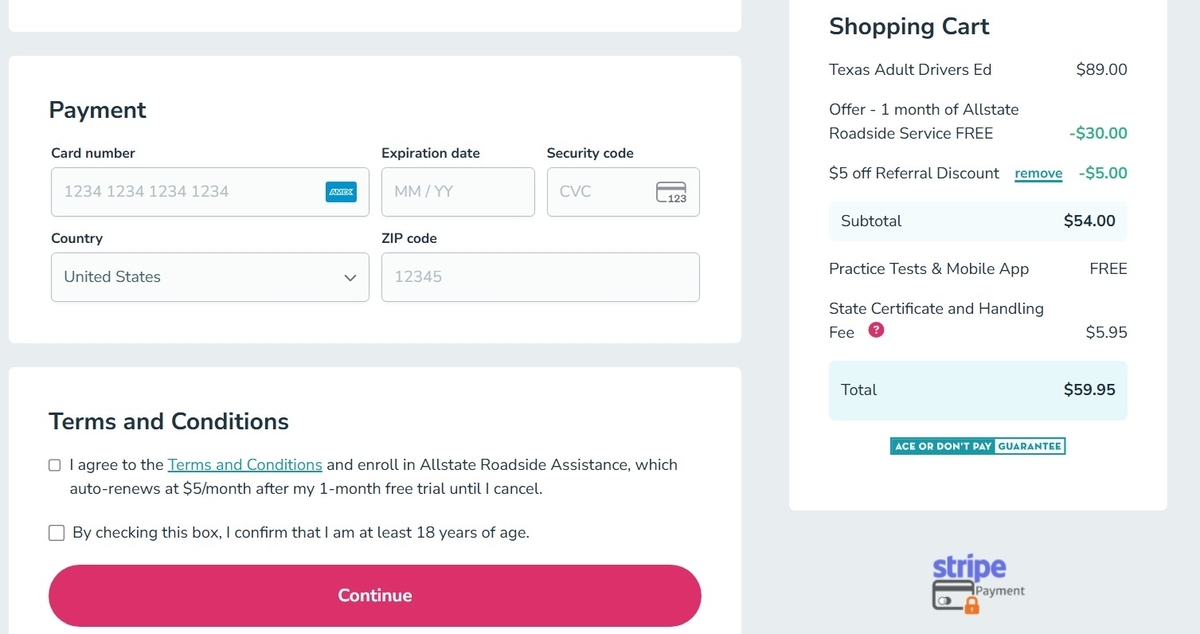1200x634 pixels.
Task: Focus the Card number input field
Action: (x=210, y=192)
